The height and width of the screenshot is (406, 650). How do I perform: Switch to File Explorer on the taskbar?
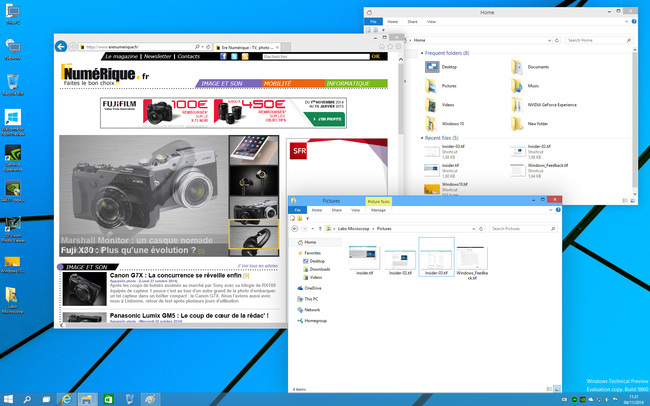tap(87, 399)
